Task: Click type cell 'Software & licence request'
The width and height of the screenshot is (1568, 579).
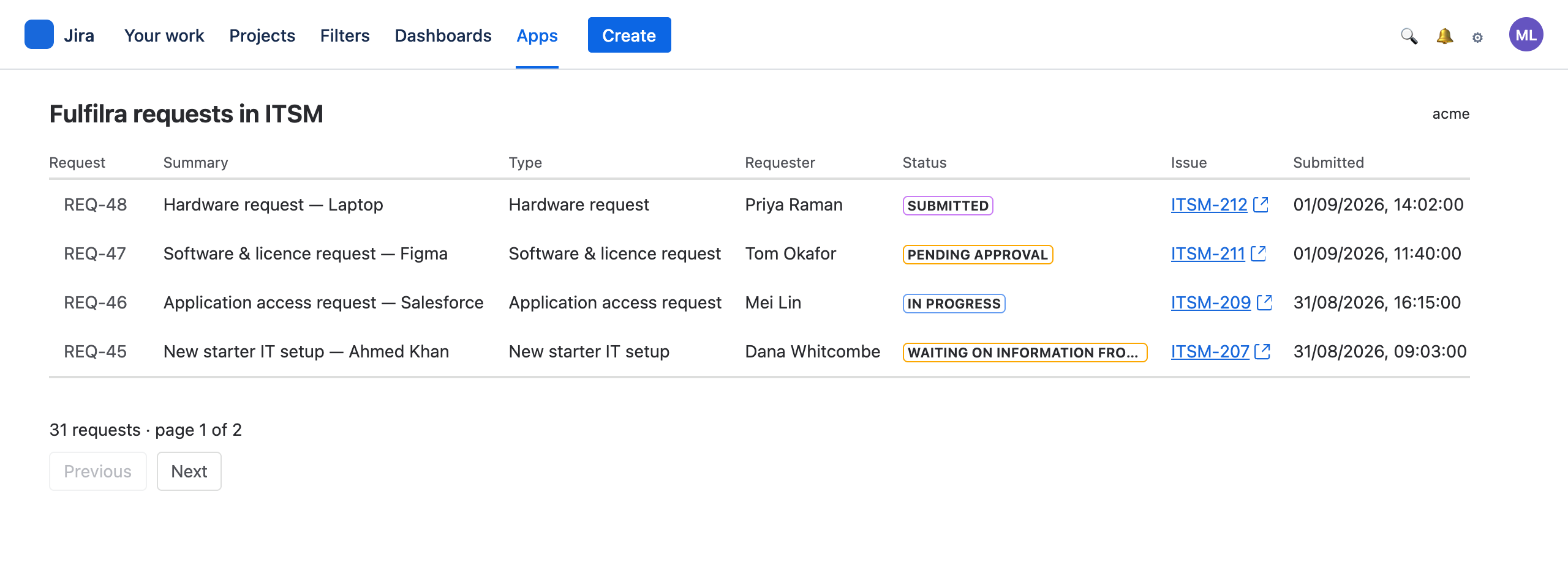Action: coord(615,253)
